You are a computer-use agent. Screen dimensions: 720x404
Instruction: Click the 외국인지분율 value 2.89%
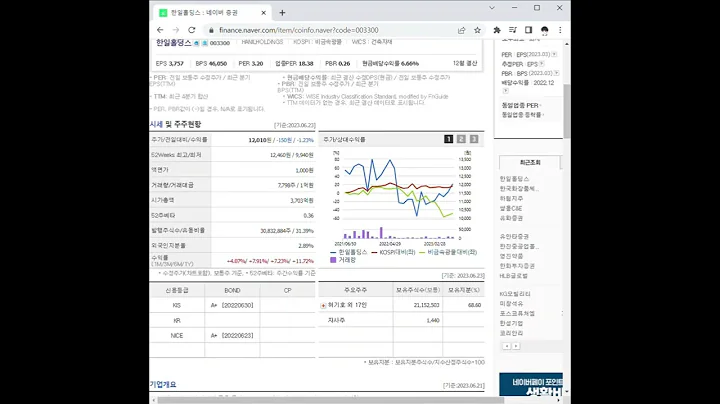306,246
